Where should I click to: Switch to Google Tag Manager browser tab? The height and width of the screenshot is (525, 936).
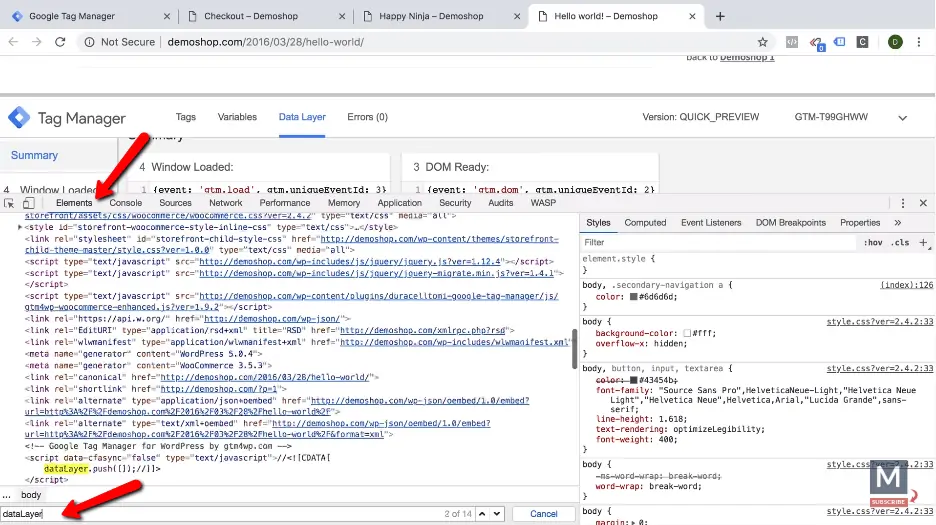72,16
